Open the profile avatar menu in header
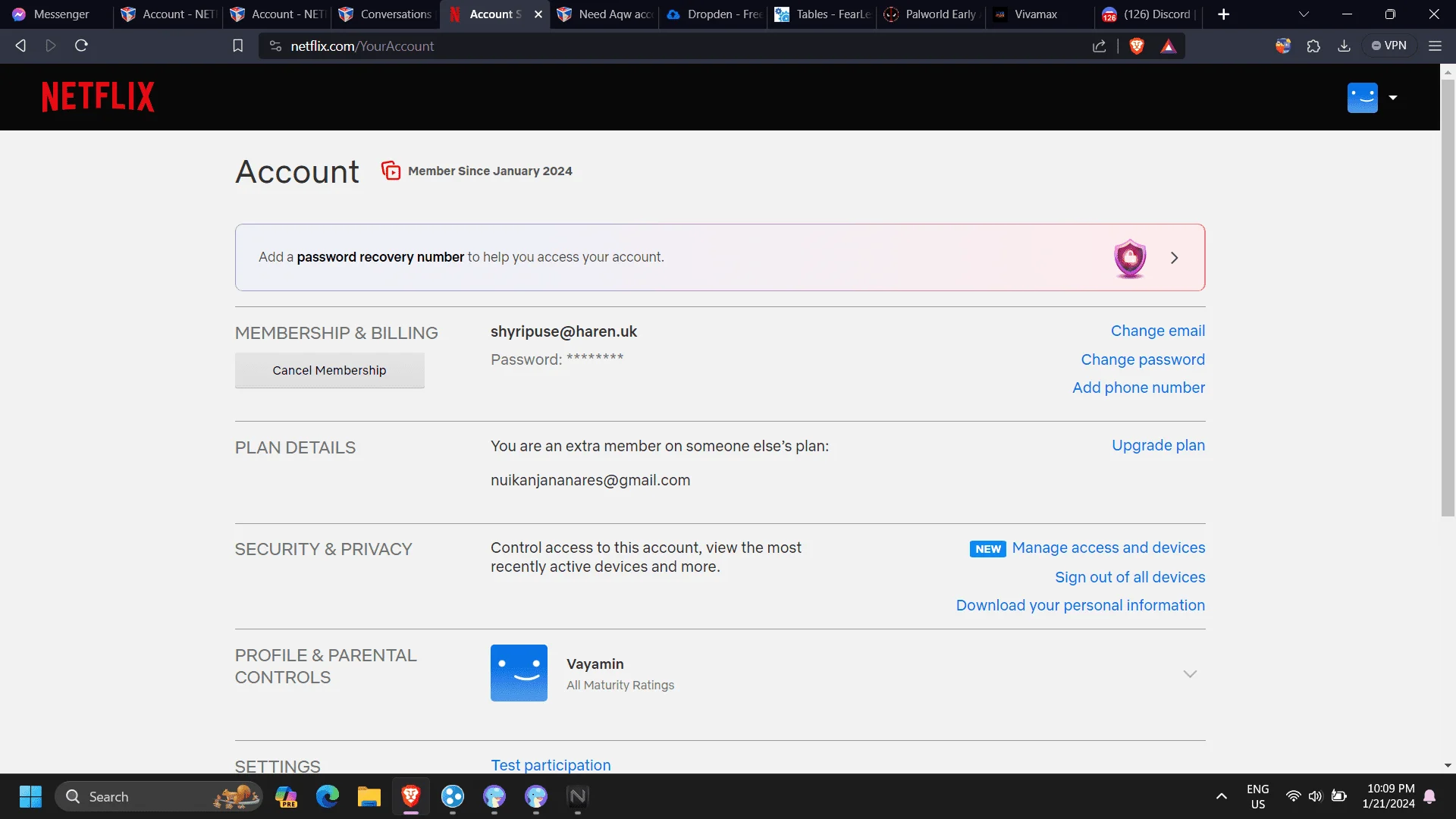The height and width of the screenshot is (819, 1456). 1362,97
